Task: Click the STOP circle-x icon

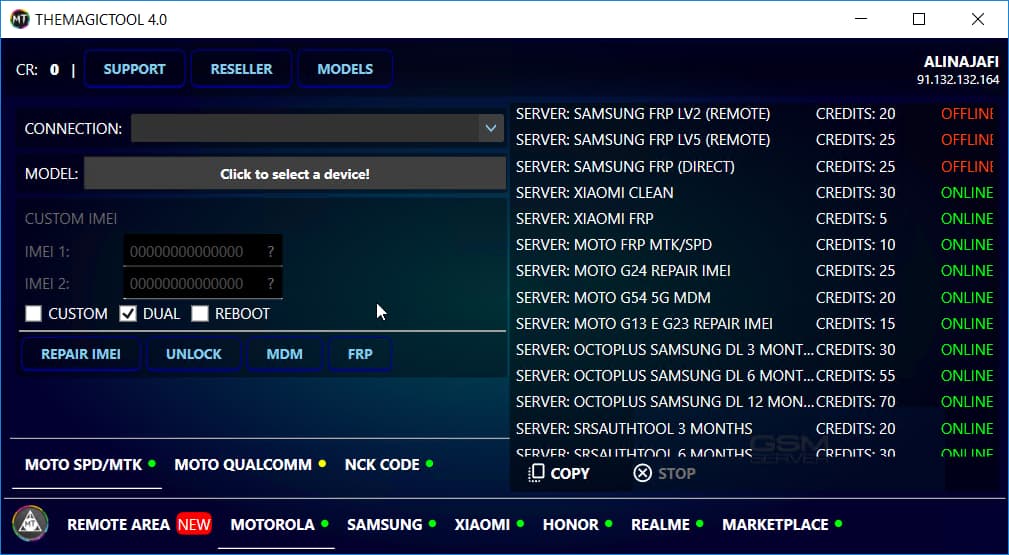Action: 642,473
